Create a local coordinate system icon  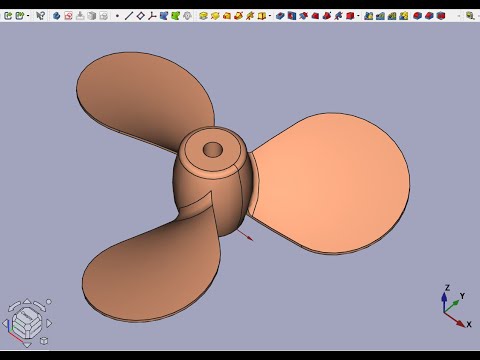(152, 15)
